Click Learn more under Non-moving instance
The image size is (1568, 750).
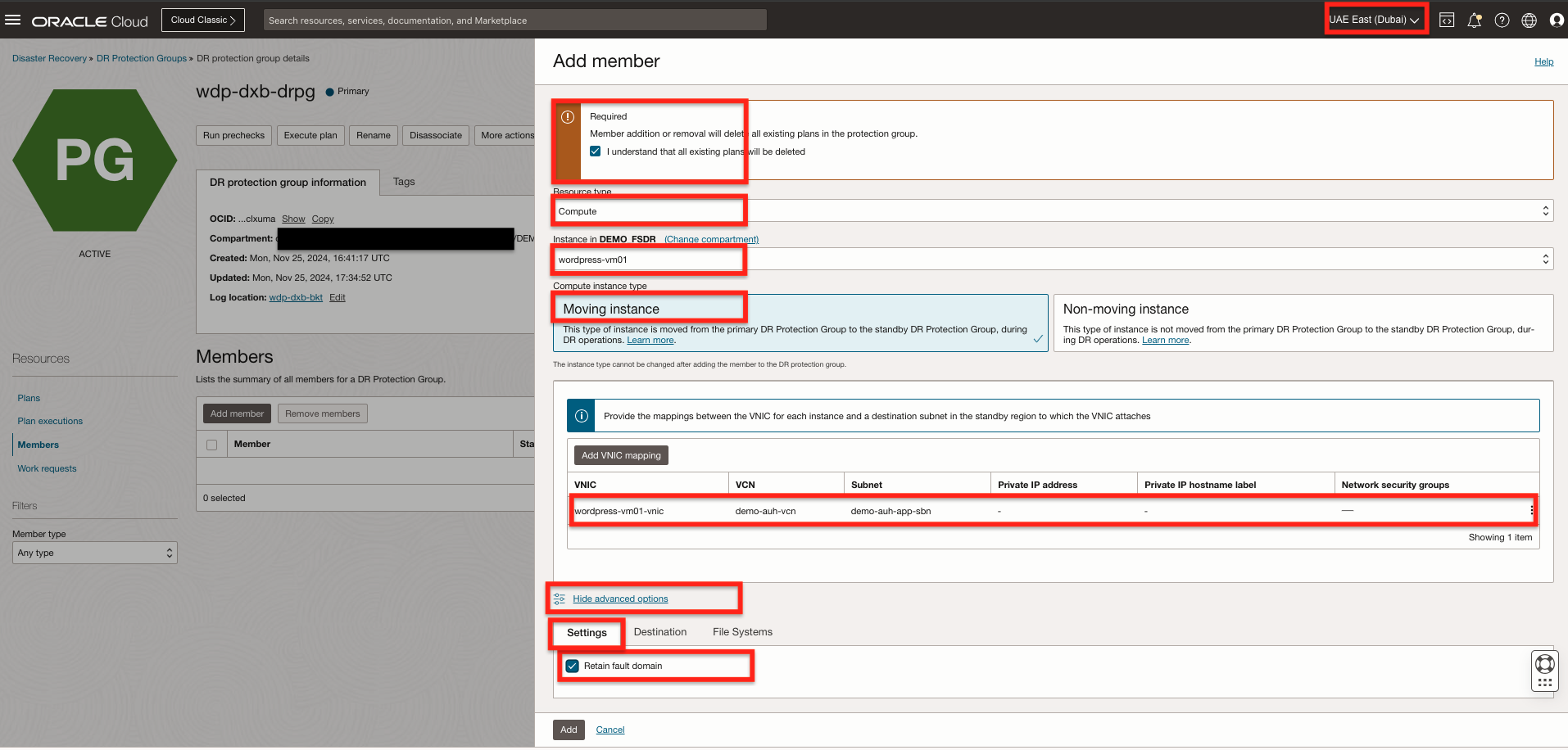1166,341
